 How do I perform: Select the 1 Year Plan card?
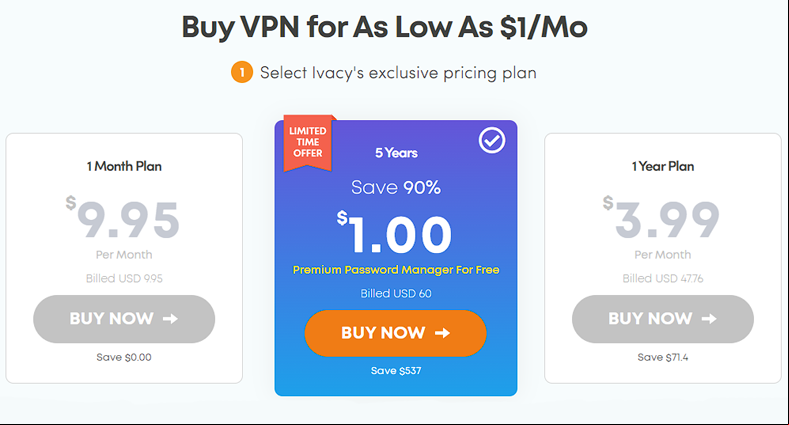point(663,258)
